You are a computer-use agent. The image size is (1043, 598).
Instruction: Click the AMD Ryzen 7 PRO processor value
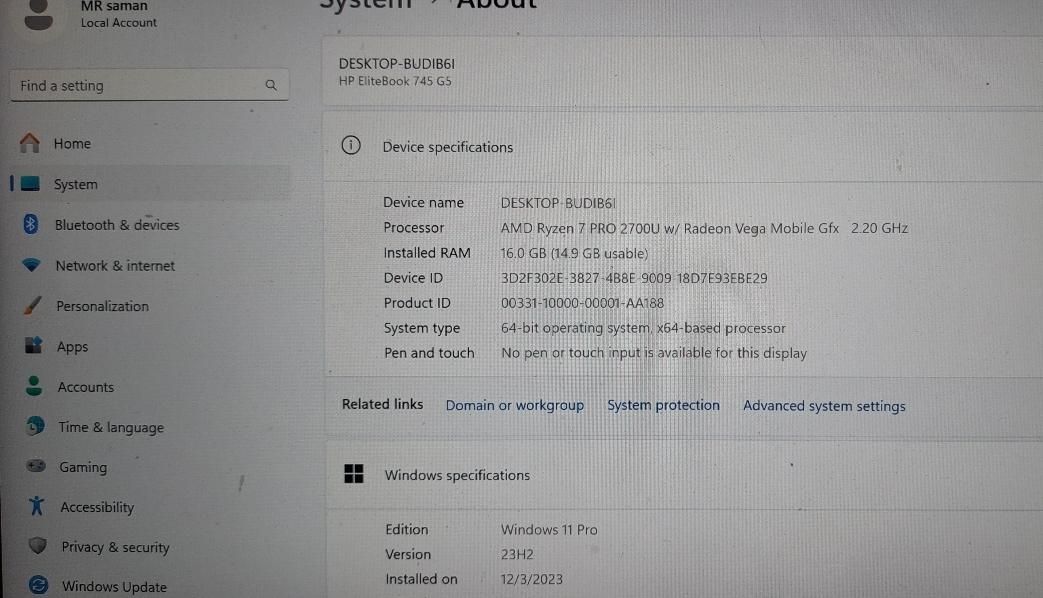coord(704,228)
